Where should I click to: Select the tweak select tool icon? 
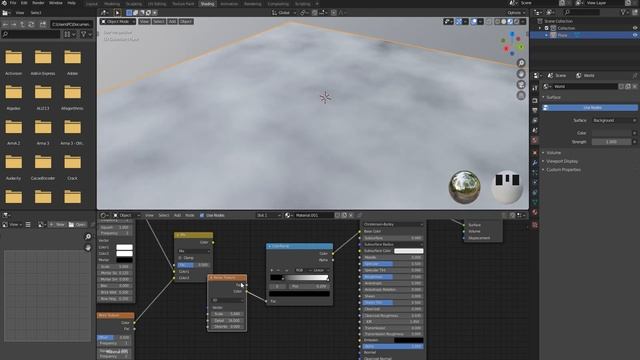pyautogui.click(x=117, y=13)
